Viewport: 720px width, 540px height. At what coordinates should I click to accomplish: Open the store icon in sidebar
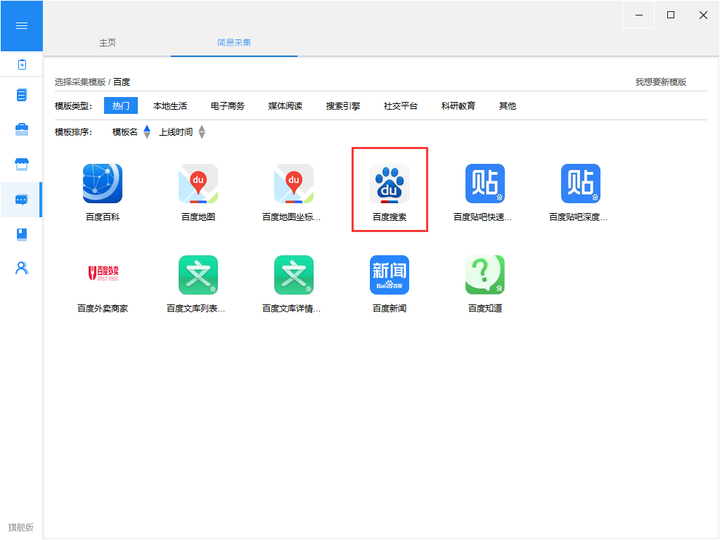(x=22, y=164)
